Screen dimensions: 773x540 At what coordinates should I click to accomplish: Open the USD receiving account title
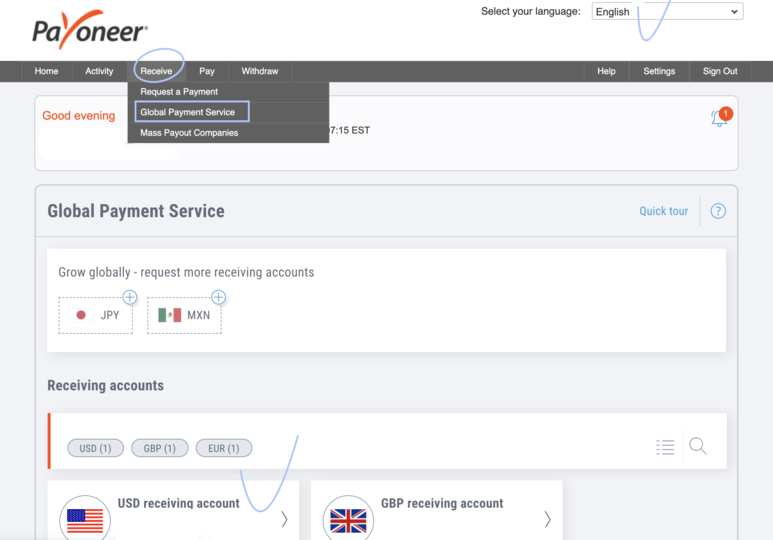178,504
